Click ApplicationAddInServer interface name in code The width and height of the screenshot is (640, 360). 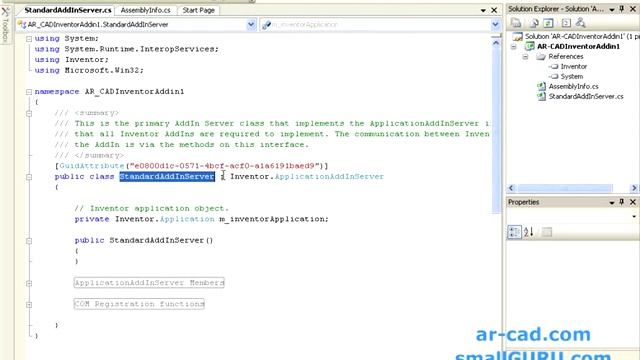[329, 176]
